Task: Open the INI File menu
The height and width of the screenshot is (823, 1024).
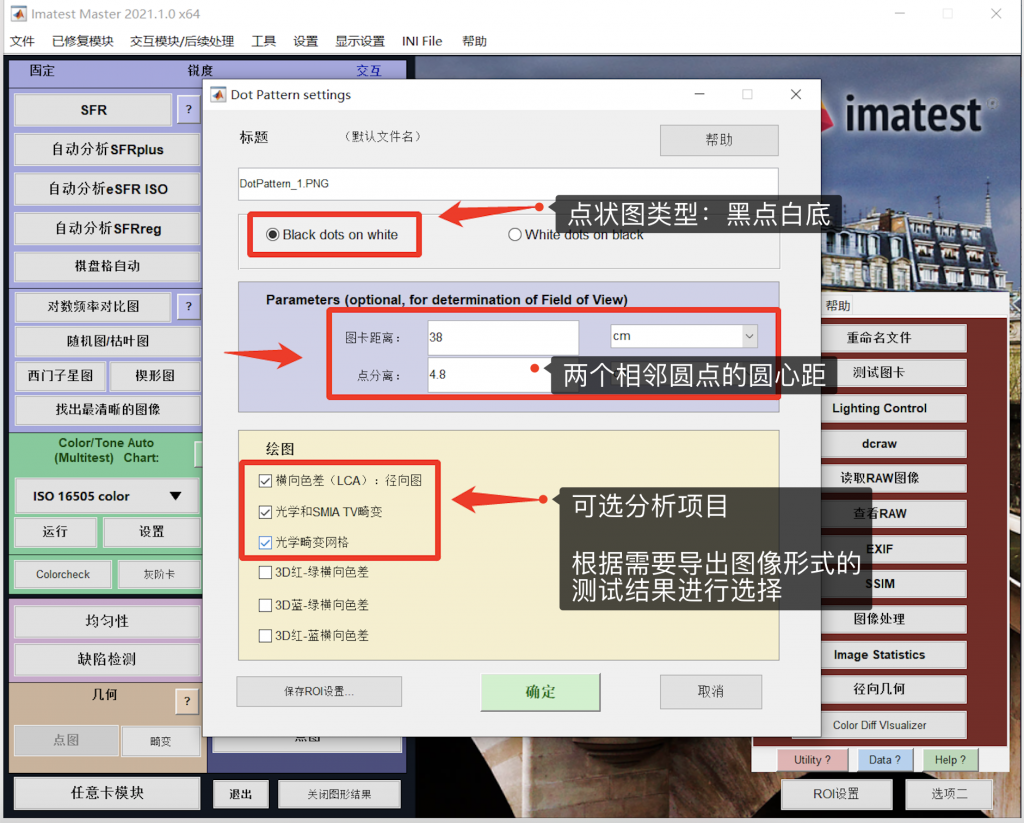Action: click(422, 41)
